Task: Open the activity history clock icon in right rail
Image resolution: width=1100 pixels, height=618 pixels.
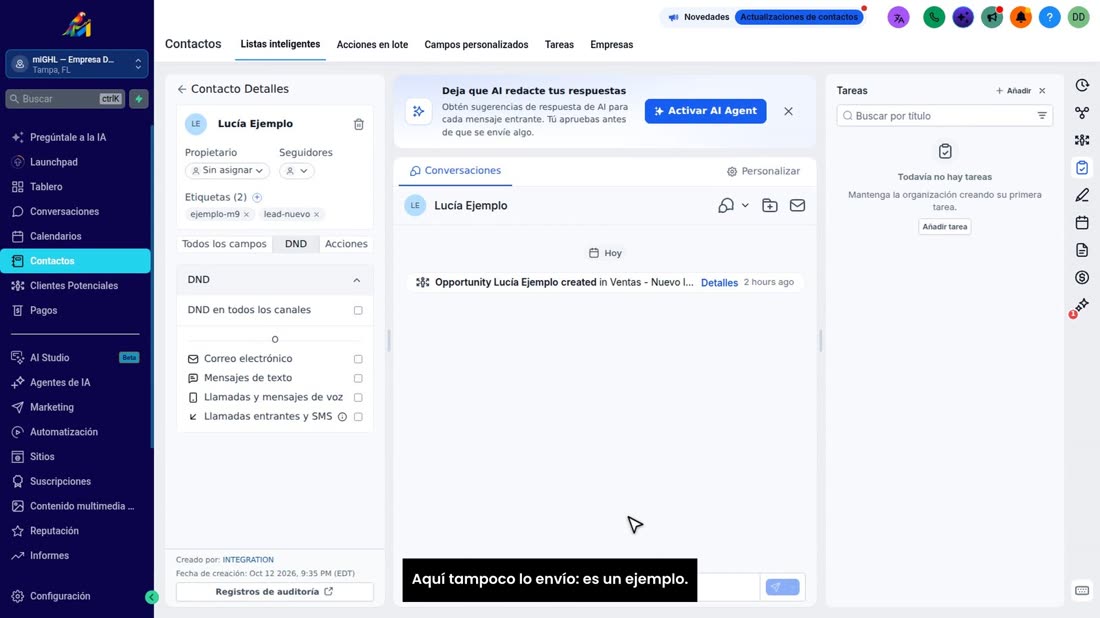Action: click(x=1082, y=86)
